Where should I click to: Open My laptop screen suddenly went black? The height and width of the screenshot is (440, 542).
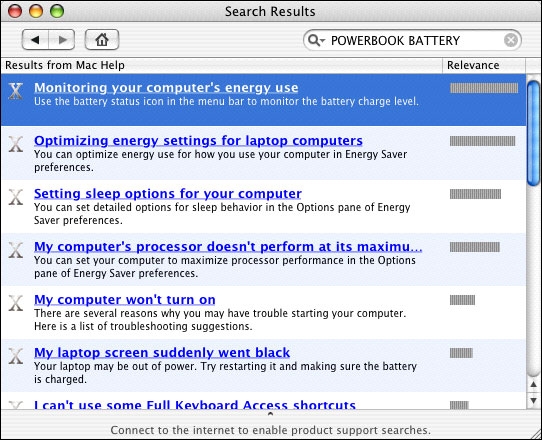pyautogui.click(x=162, y=353)
